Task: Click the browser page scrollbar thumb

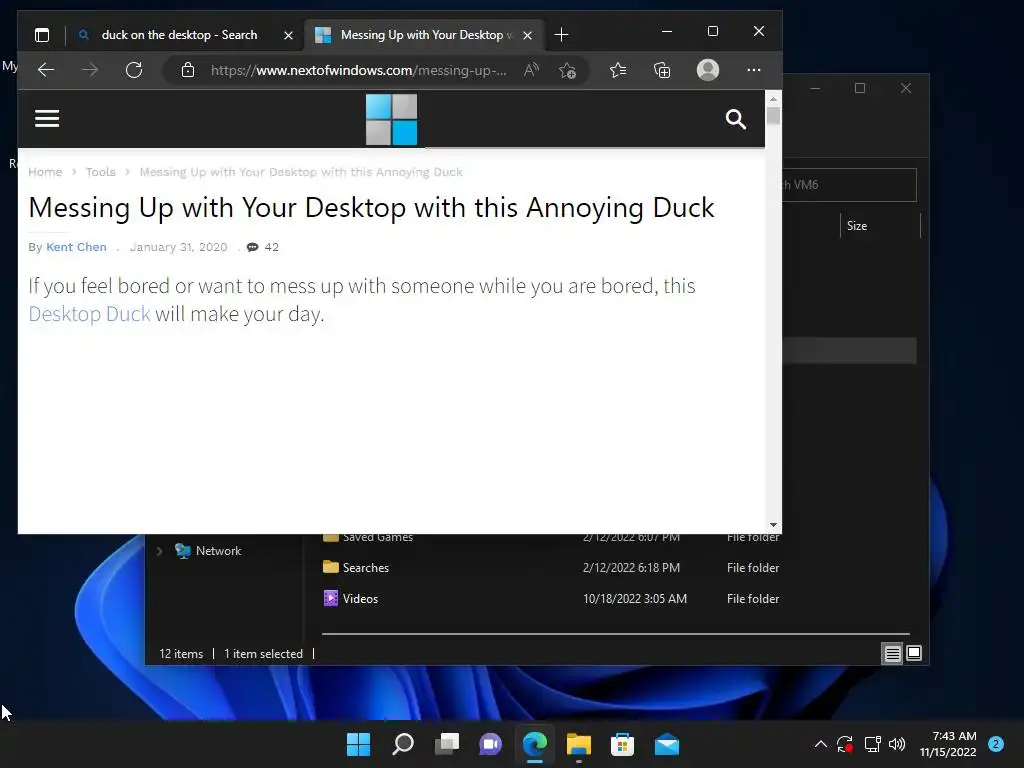Action: 773,116
